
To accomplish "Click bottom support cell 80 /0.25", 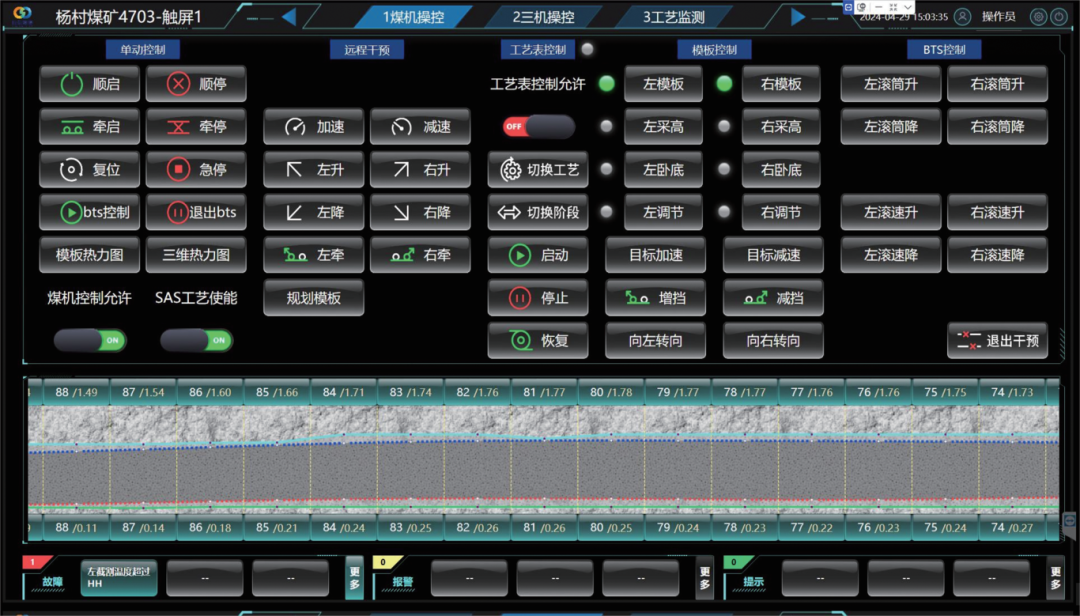I will [611, 528].
